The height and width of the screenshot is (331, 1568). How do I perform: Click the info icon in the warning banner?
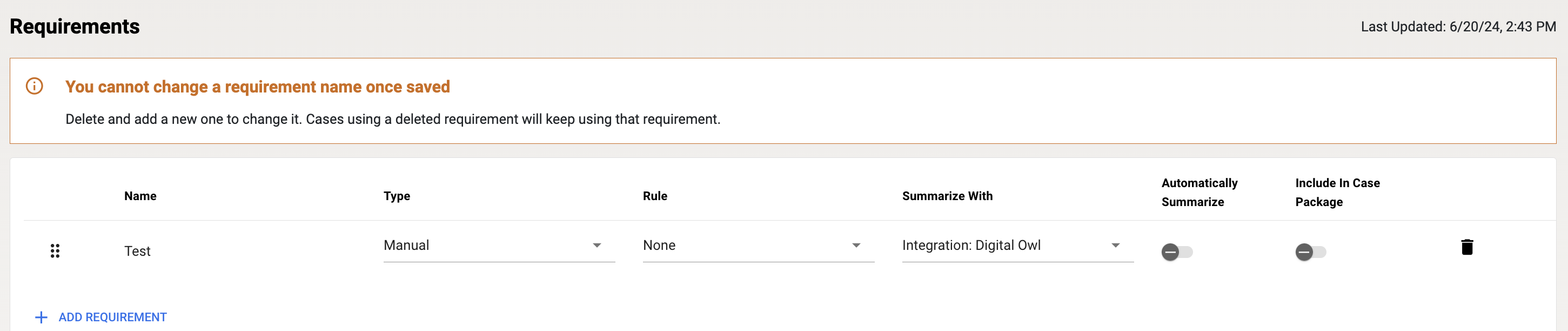click(35, 86)
